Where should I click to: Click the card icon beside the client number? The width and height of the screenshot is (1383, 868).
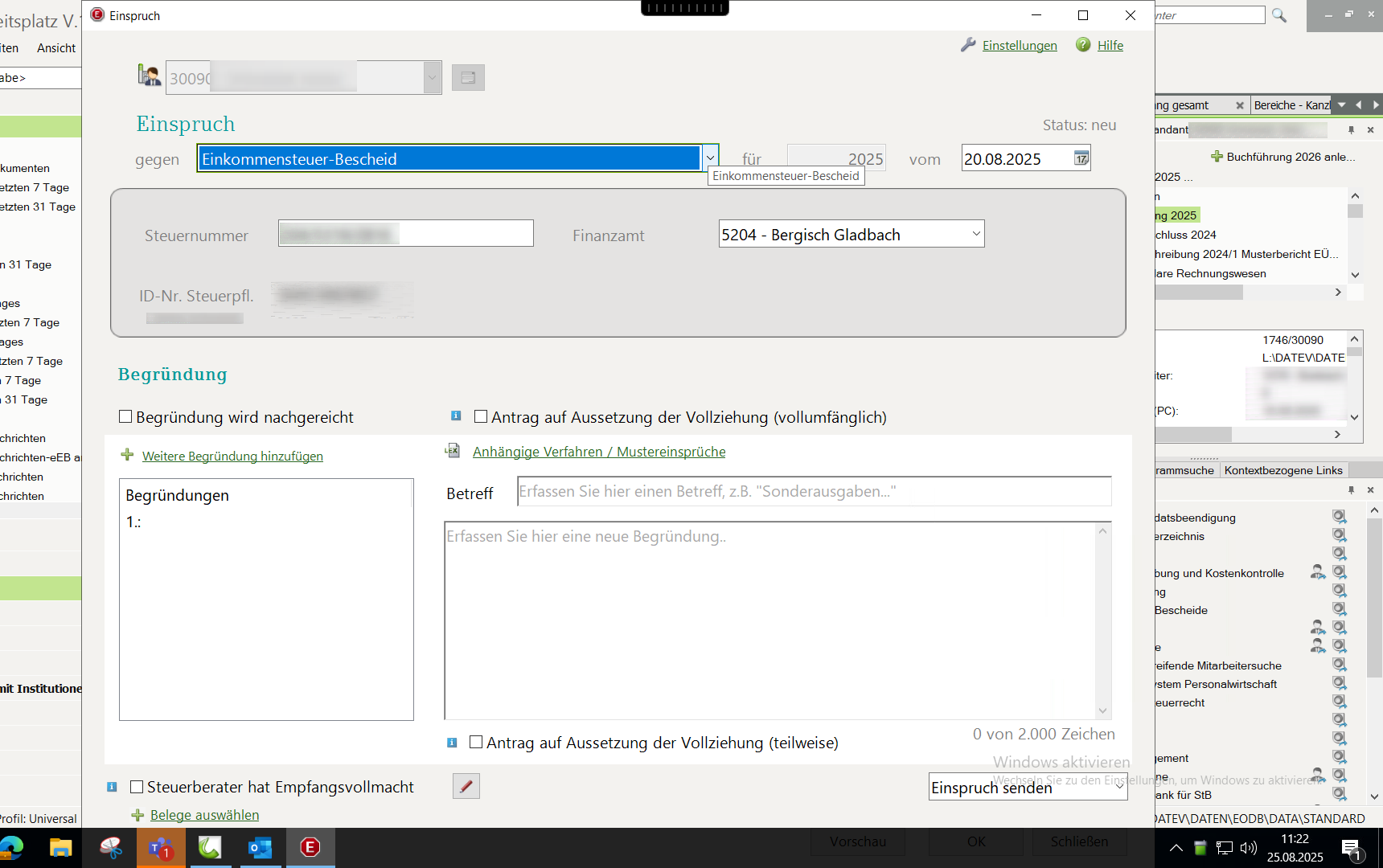tap(468, 78)
